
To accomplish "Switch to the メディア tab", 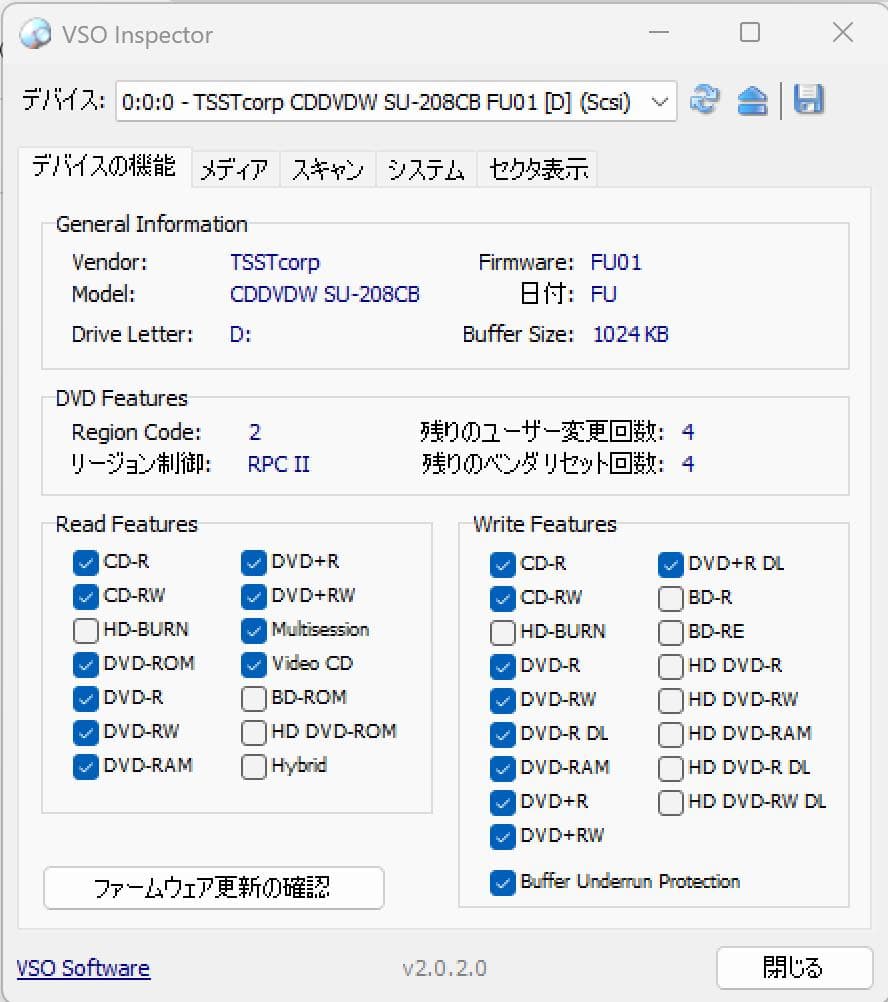I will click(x=236, y=168).
